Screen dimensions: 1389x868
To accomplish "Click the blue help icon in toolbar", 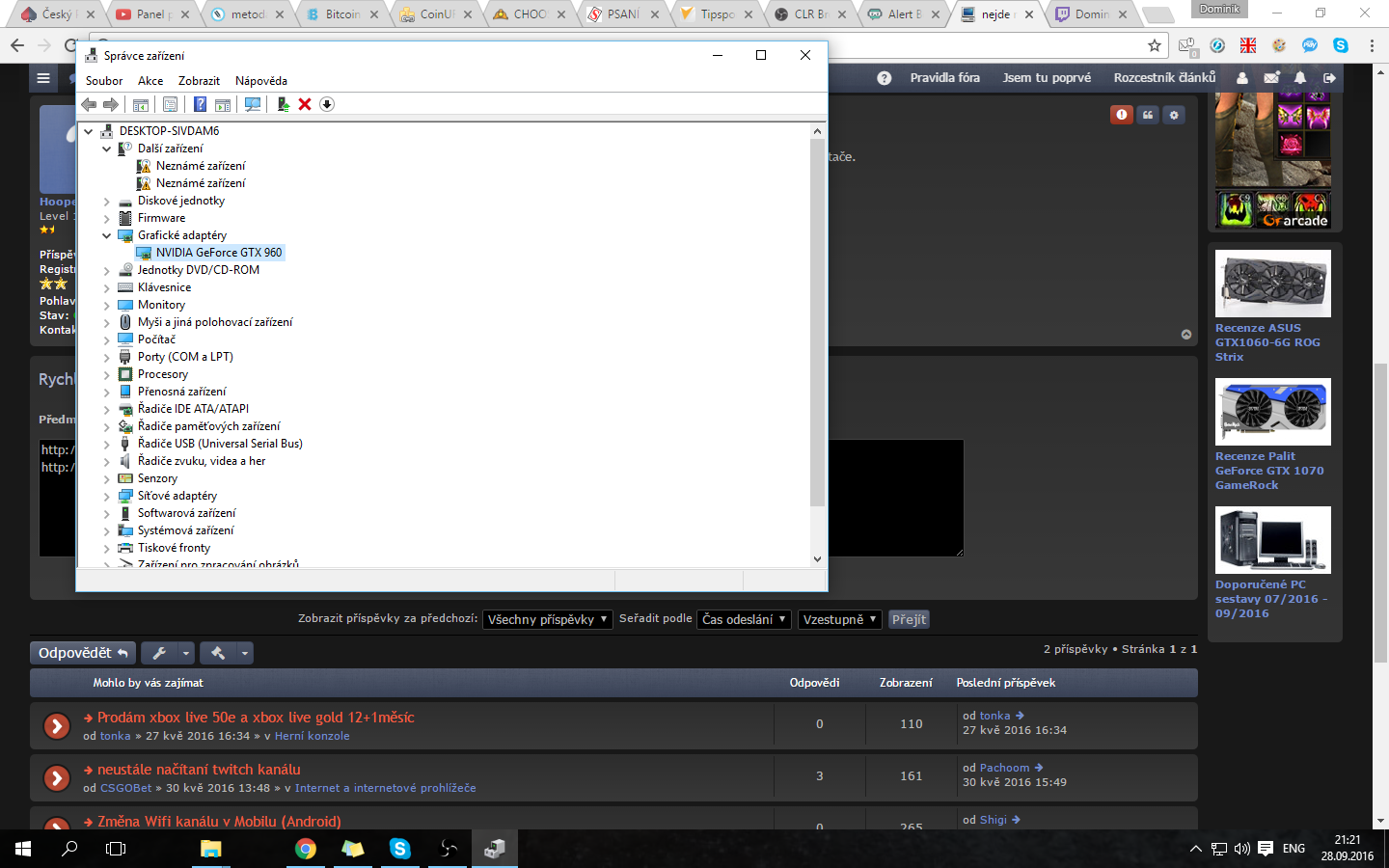I will click(x=200, y=104).
